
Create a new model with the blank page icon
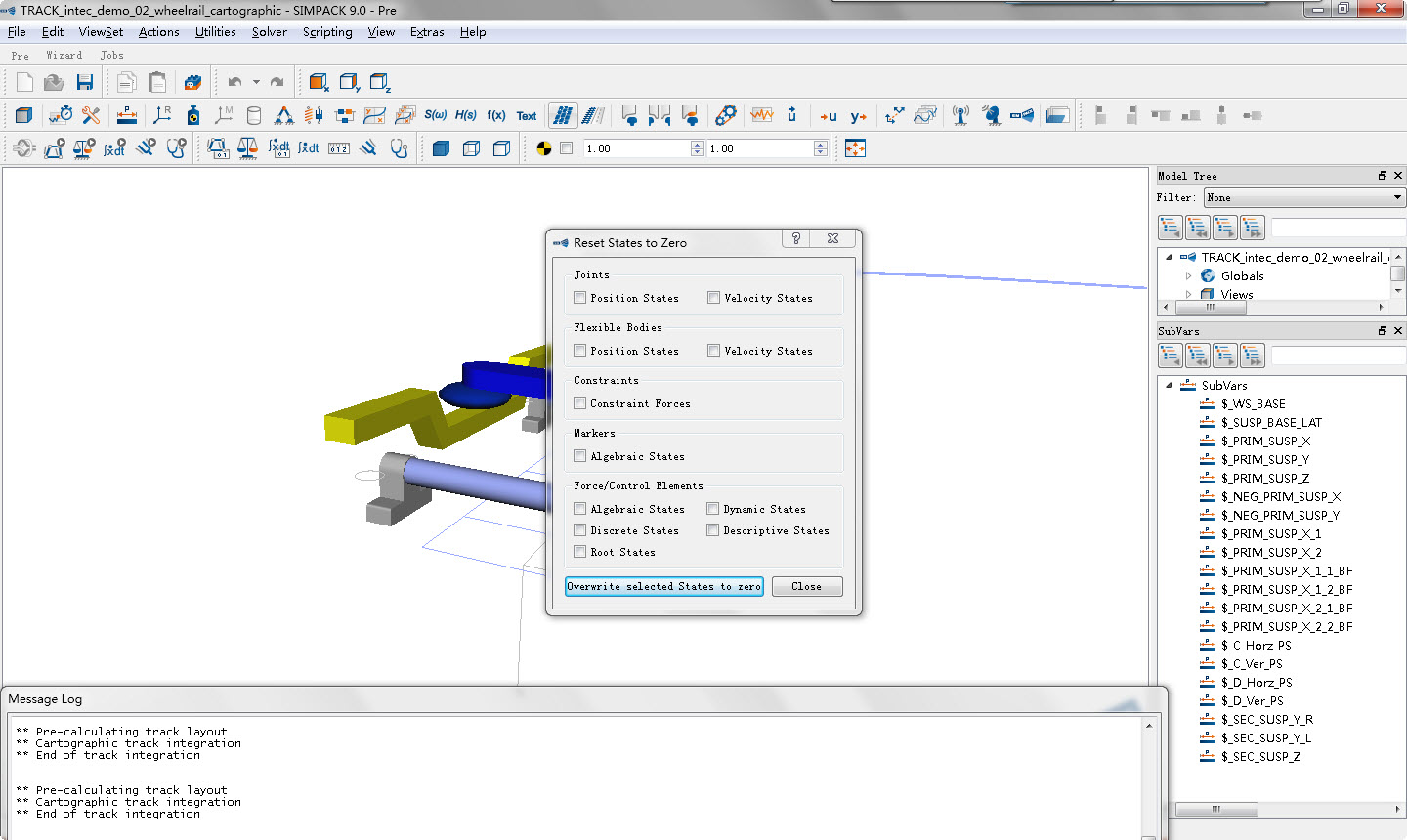point(24,82)
